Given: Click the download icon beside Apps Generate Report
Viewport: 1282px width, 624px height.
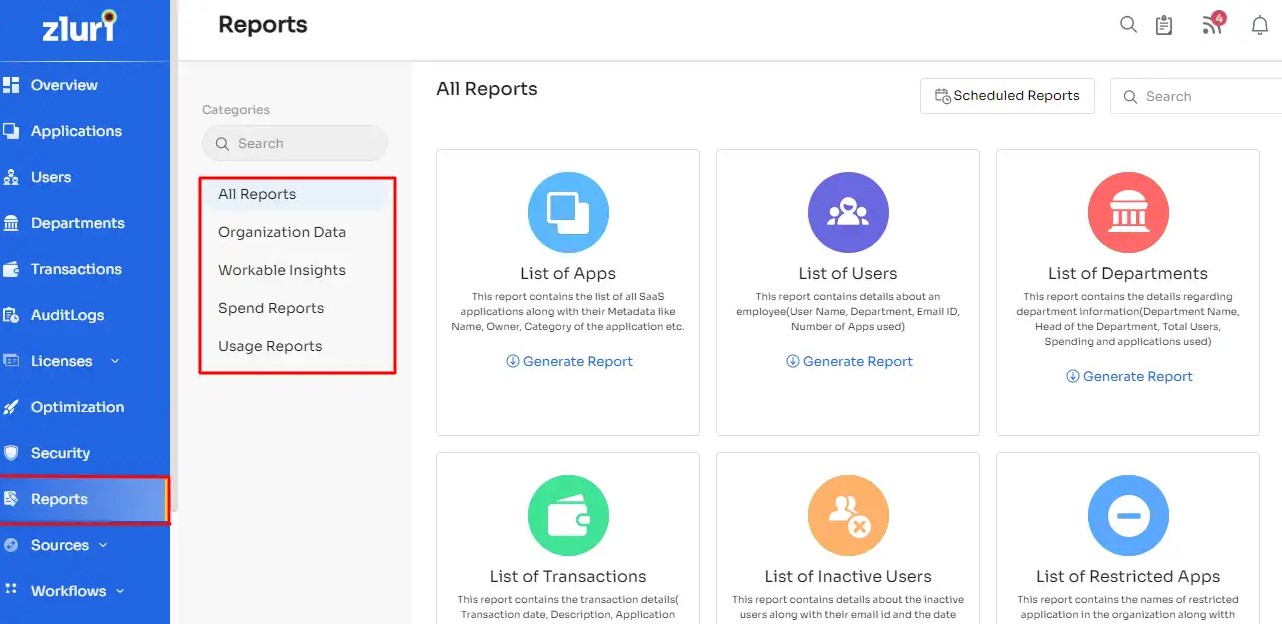Looking at the screenshot, I should tap(512, 361).
